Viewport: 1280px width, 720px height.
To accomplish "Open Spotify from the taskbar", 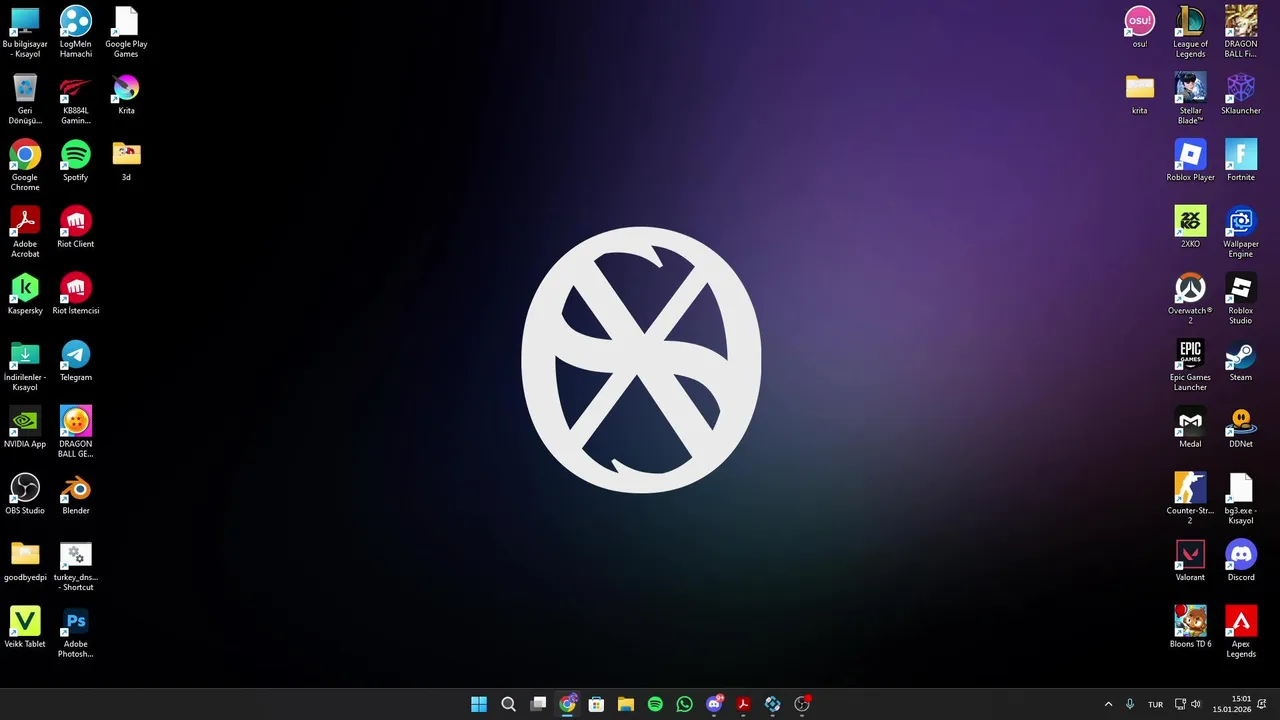I will [655, 704].
